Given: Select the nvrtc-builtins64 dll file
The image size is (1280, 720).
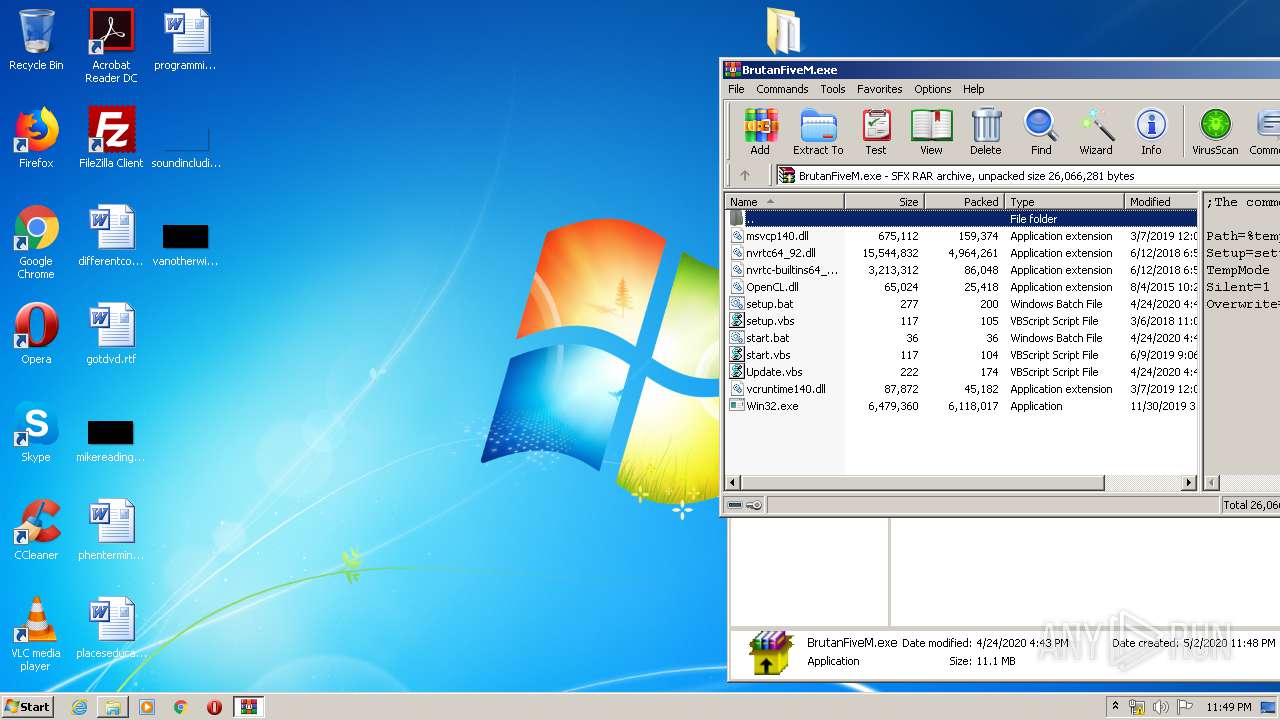Looking at the screenshot, I should [x=961, y=270].
